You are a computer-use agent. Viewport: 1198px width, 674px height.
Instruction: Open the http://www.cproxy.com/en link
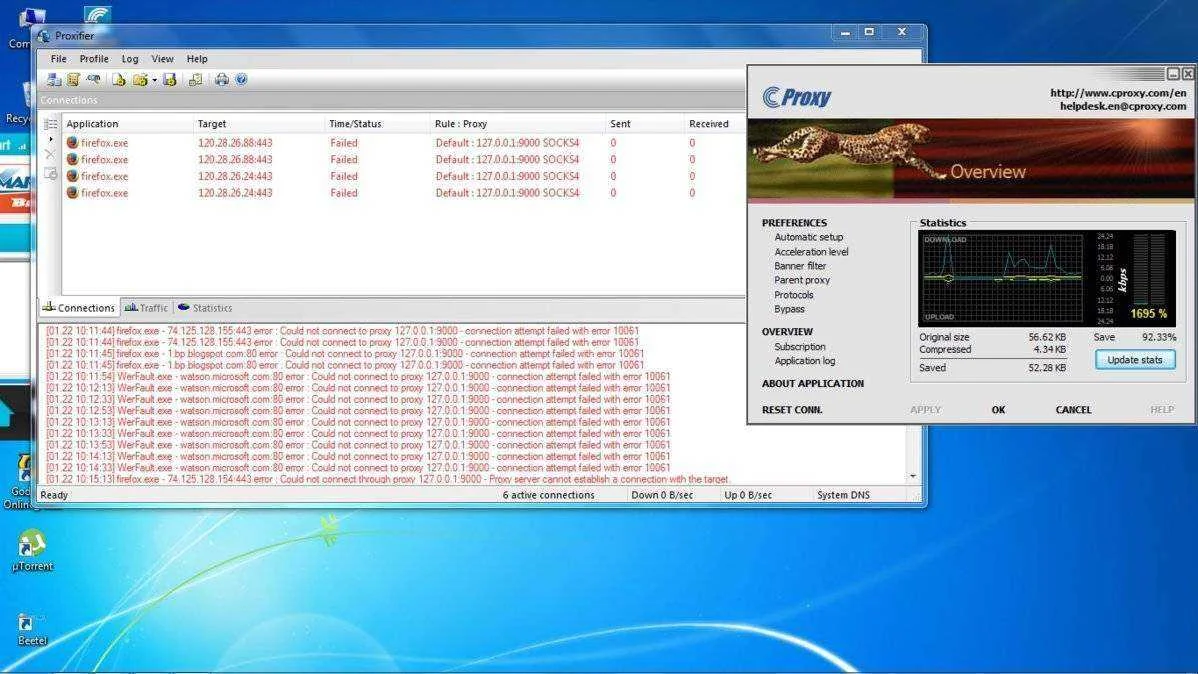click(1118, 93)
